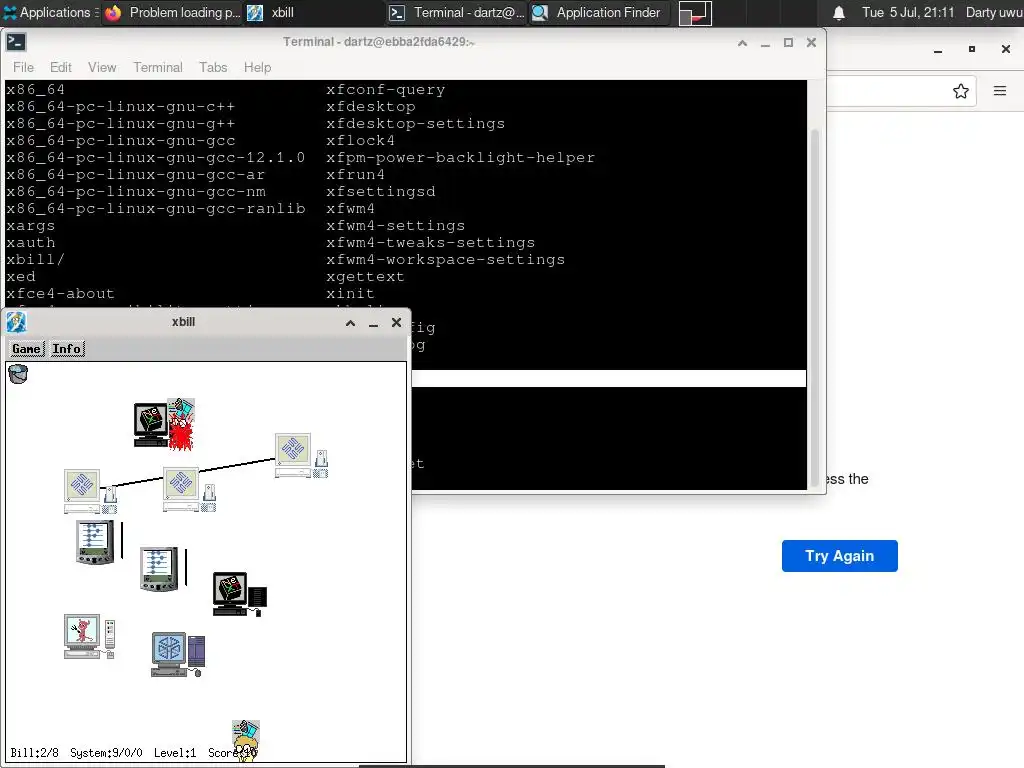Open the terminal File menu
Viewport: 1024px width, 768px height.
tap(24, 67)
